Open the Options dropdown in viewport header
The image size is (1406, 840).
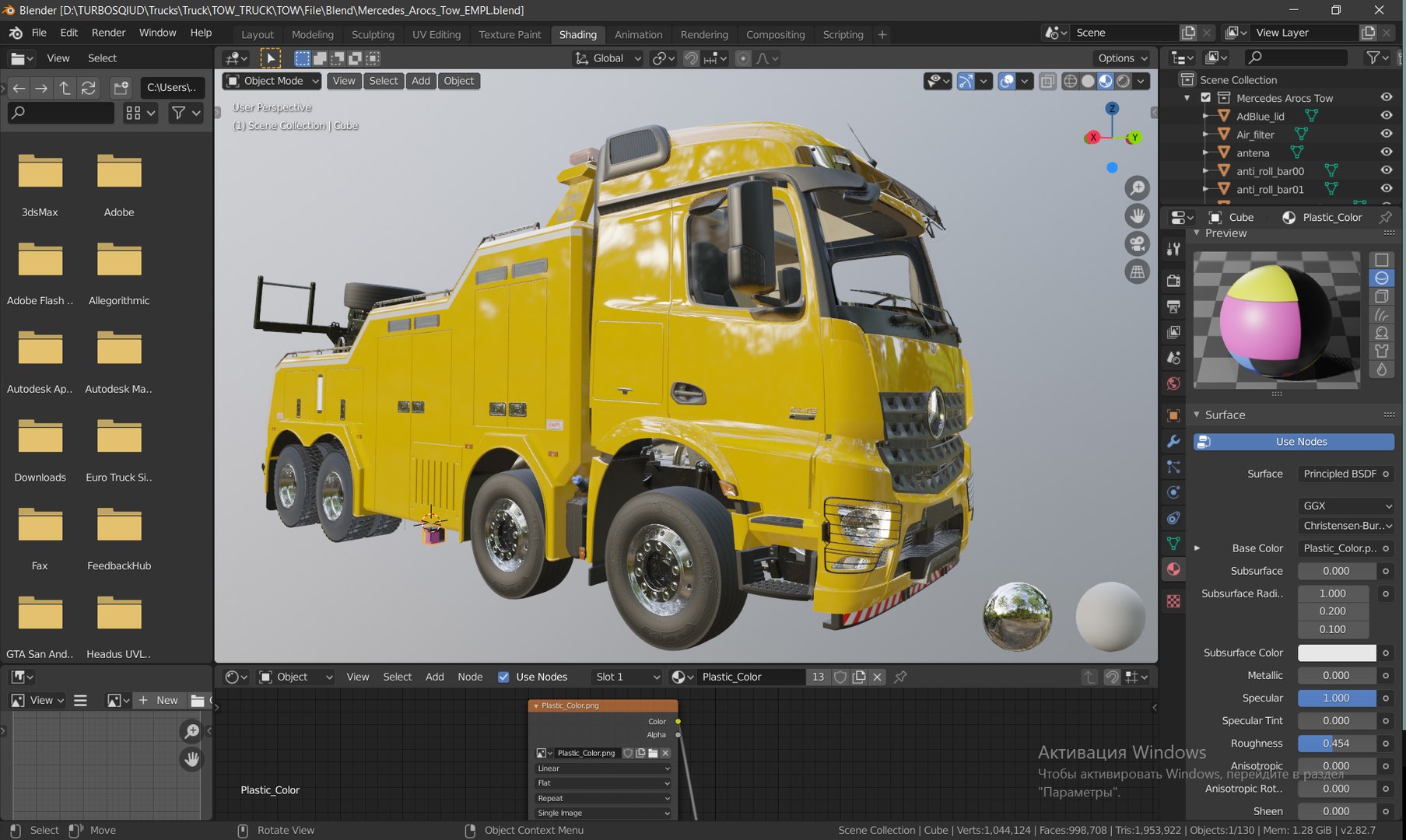[1121, 58]
